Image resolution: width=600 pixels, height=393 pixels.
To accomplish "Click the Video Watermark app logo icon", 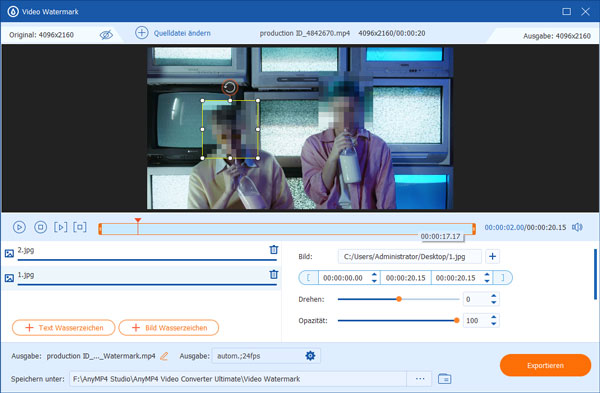I will [13, 11].
